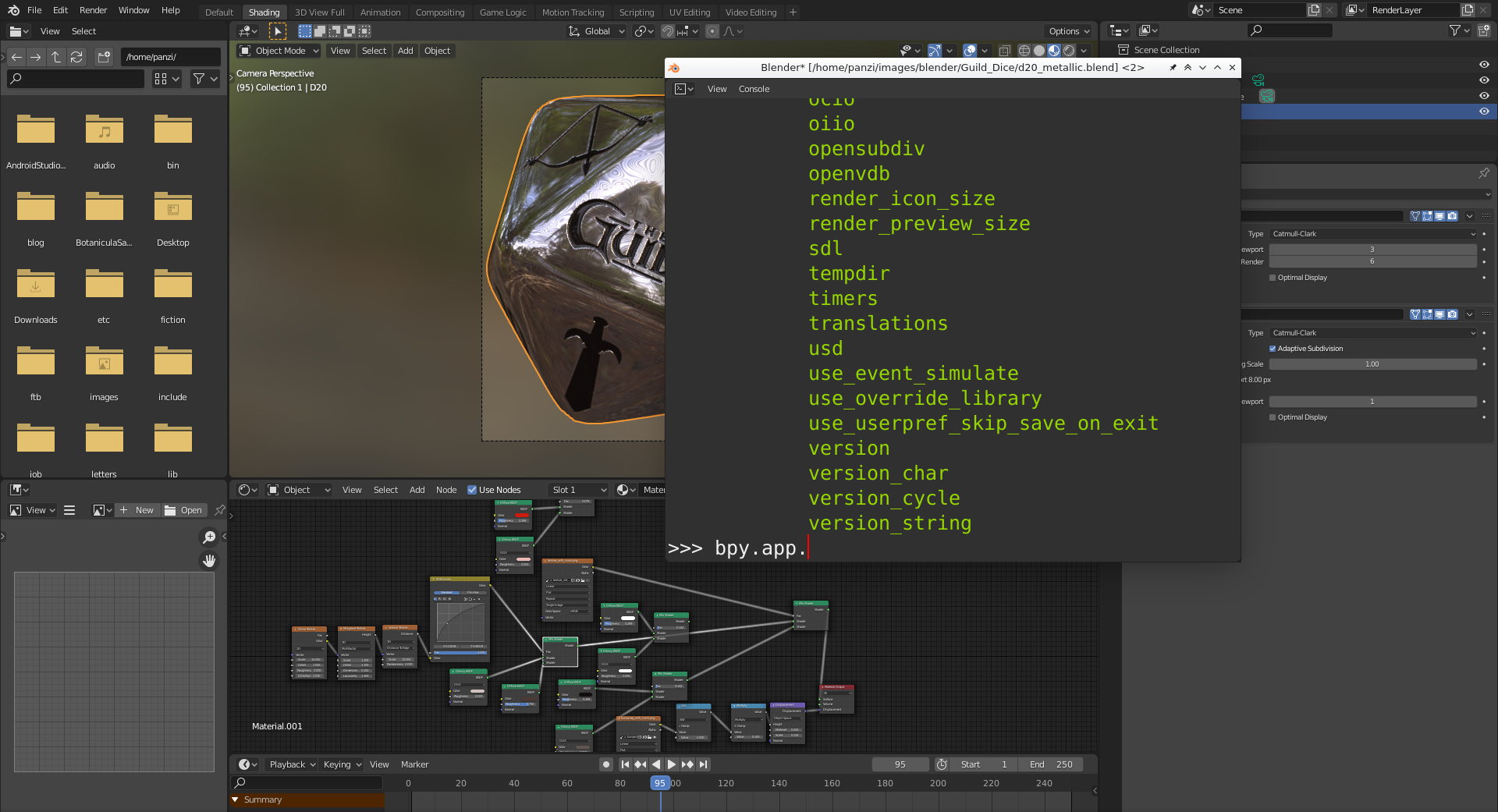Switch to UV Editing workspace tab
The height and width of the screenshot is (812, 1498).
[690, 12]
